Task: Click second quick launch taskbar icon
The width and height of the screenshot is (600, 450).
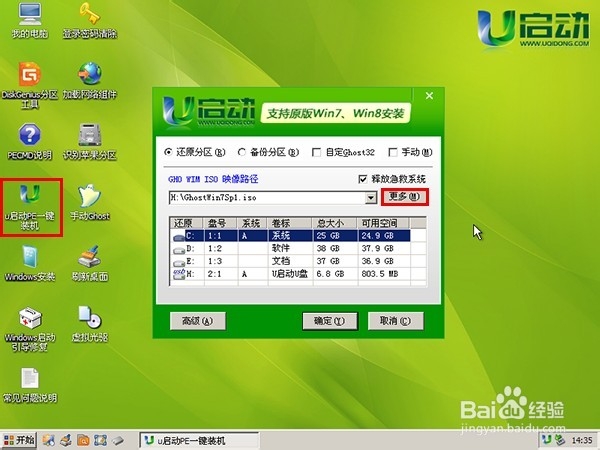Action: [66, 440]
